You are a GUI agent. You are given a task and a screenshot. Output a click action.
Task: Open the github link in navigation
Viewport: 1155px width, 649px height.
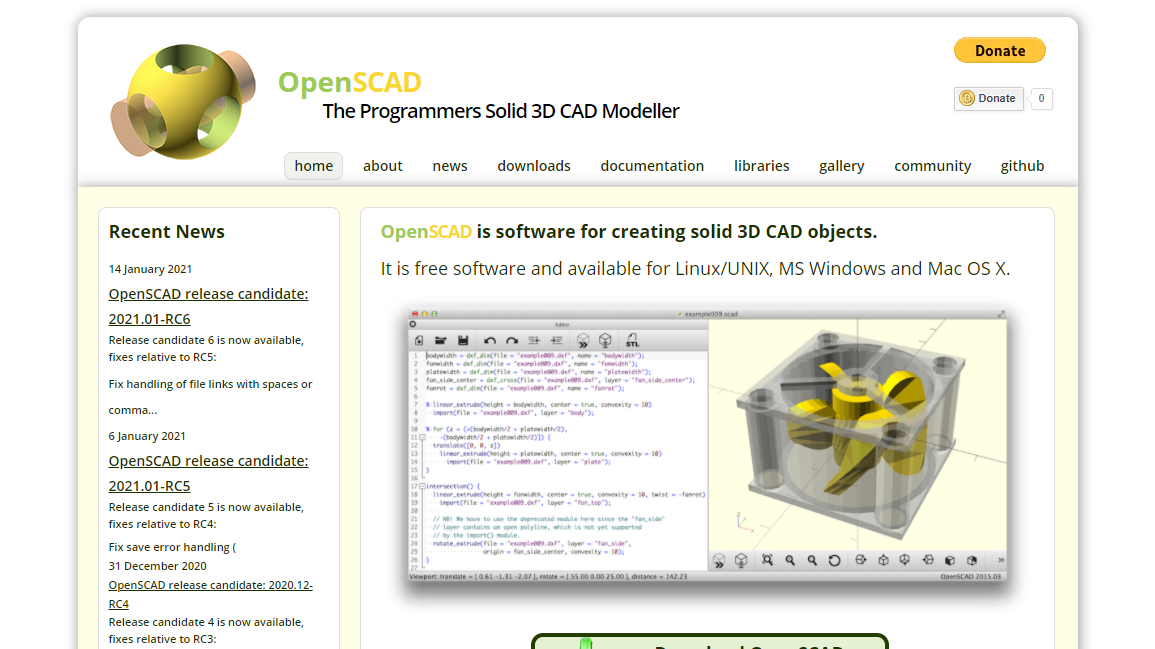point(1022,166)
